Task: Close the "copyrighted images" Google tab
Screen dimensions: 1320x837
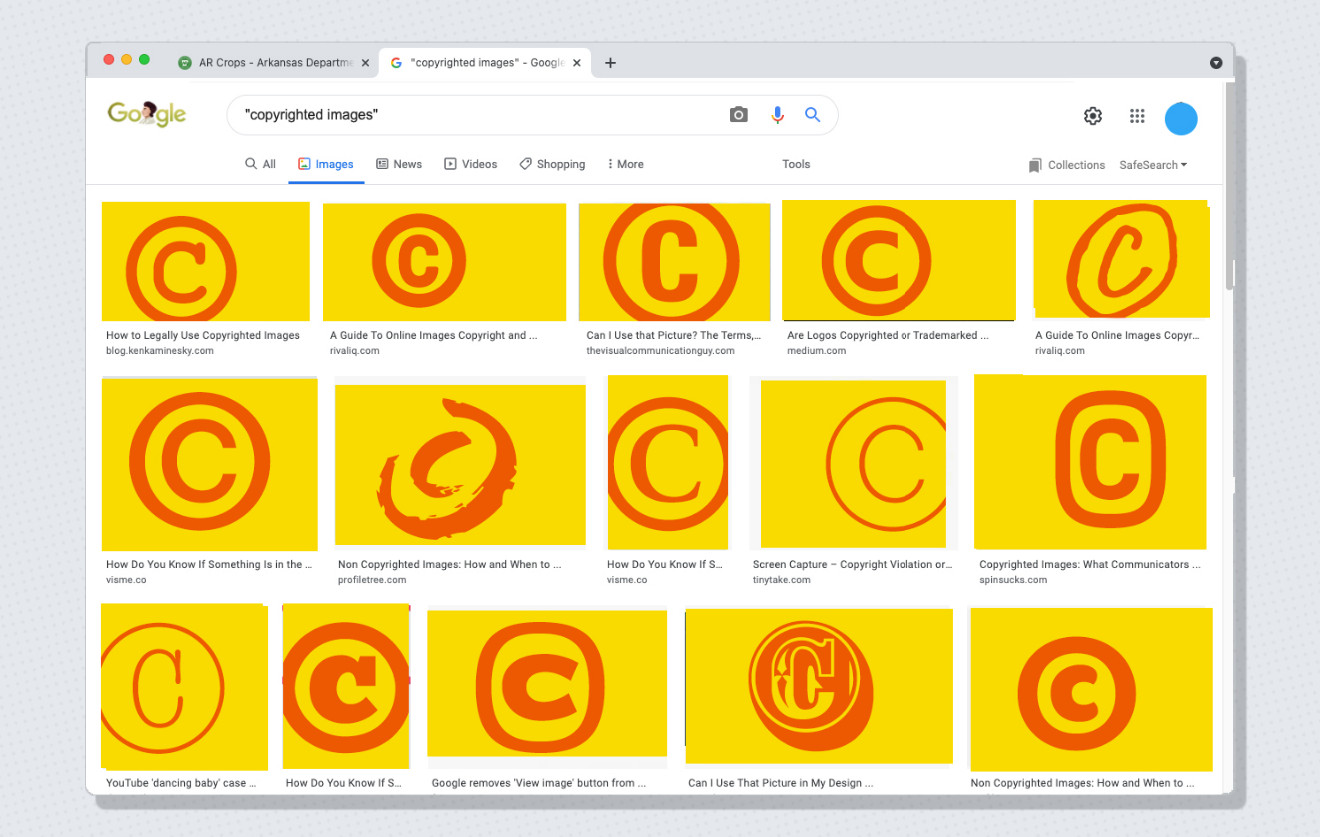Action: (x=577, y=62)
